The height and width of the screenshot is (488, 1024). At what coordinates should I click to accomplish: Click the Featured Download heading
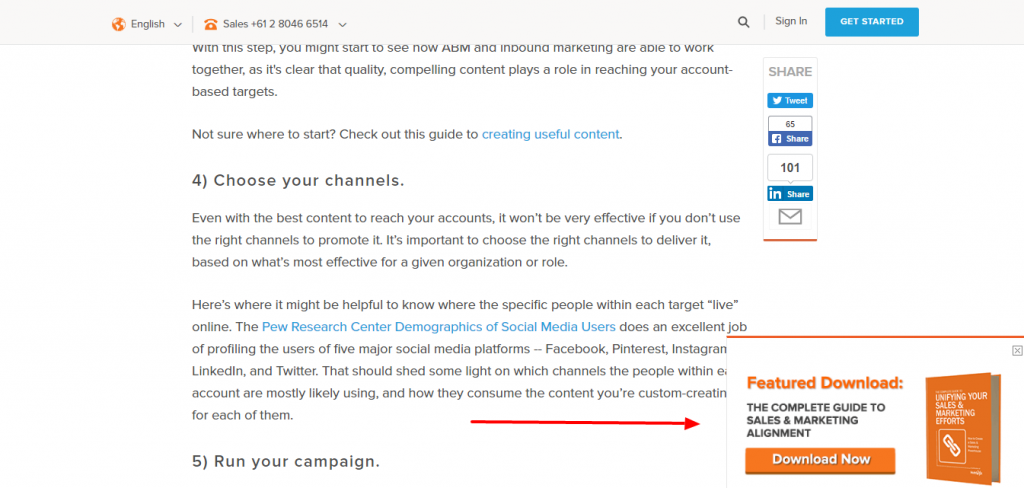tap(825, 383)
